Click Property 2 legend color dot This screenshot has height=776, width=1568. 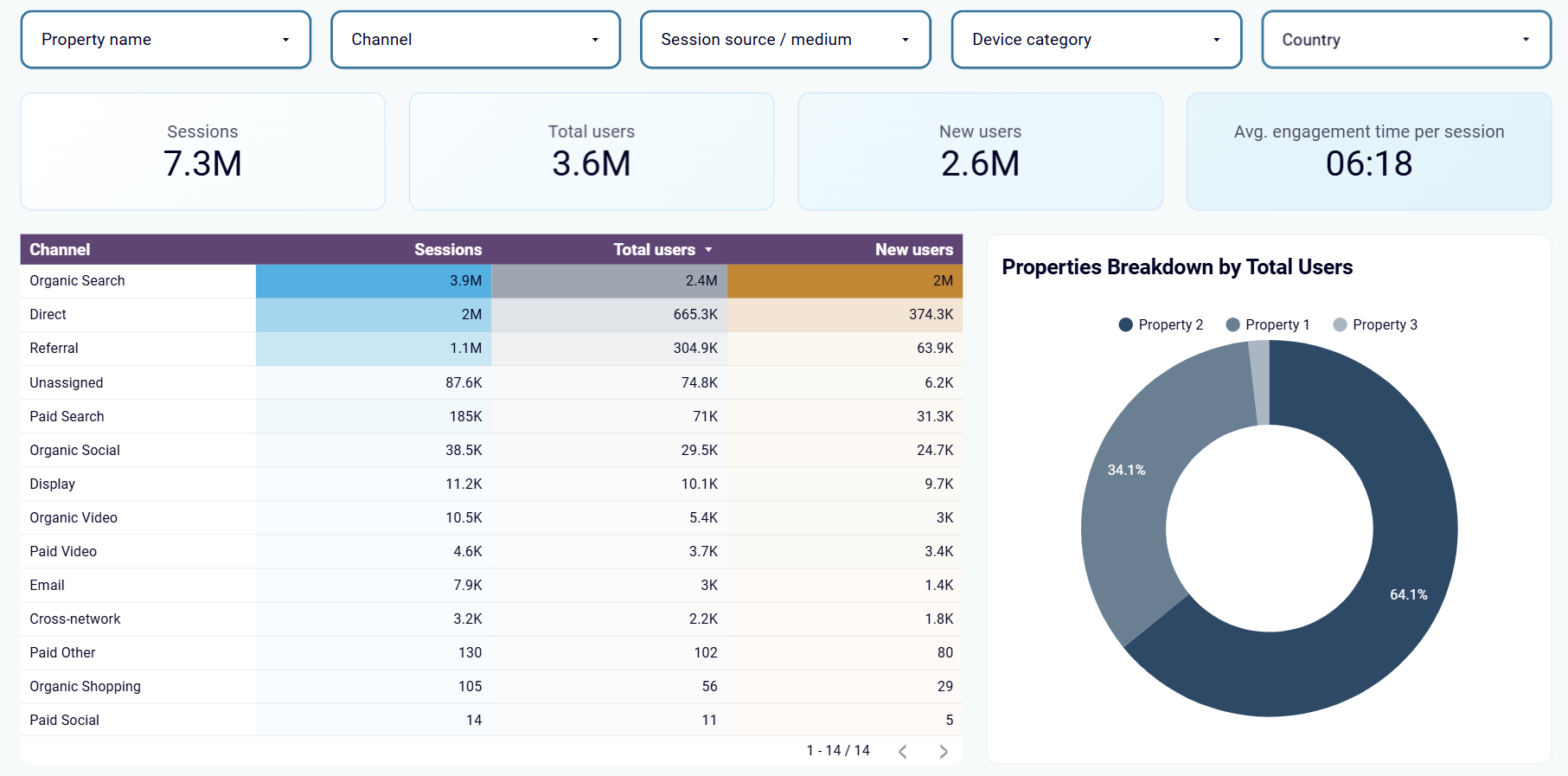(x=1125, y=325)
